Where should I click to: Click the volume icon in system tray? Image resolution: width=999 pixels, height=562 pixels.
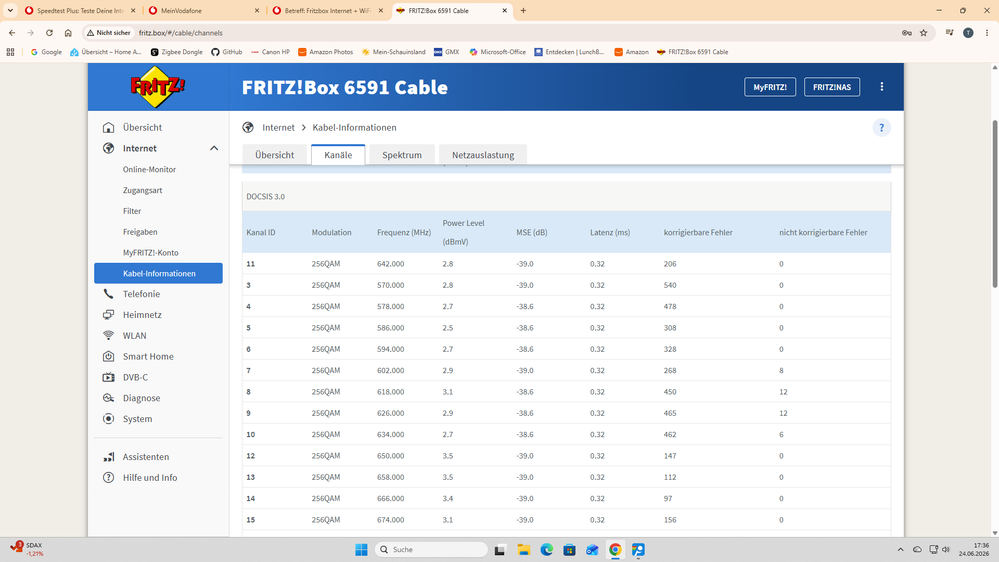[x=946, y=549]
